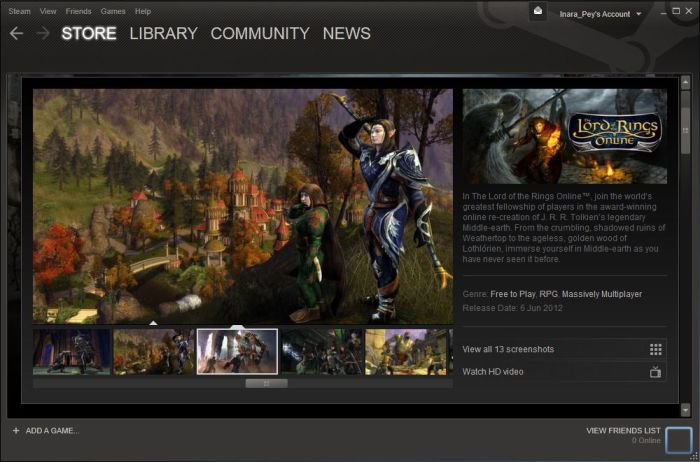Click the plus icon beside Add a Game
Screen dimensions: 700x462
(15, 430)
